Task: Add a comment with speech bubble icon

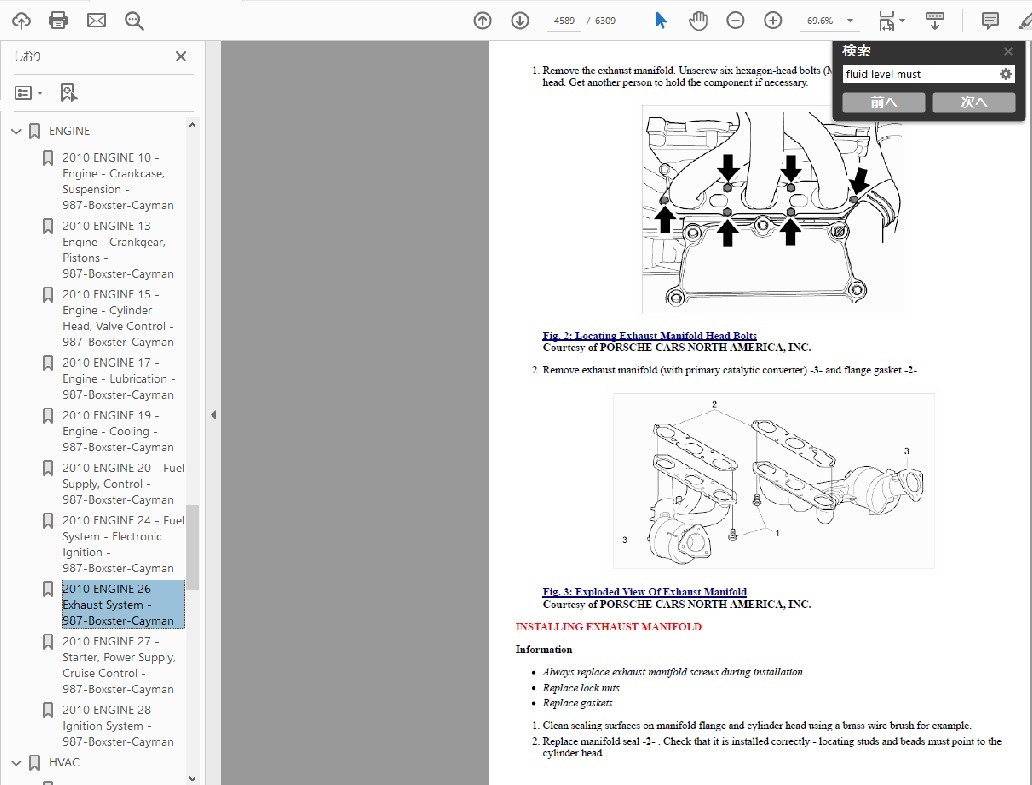Action: pyautogui.click(x=990, y=20)
